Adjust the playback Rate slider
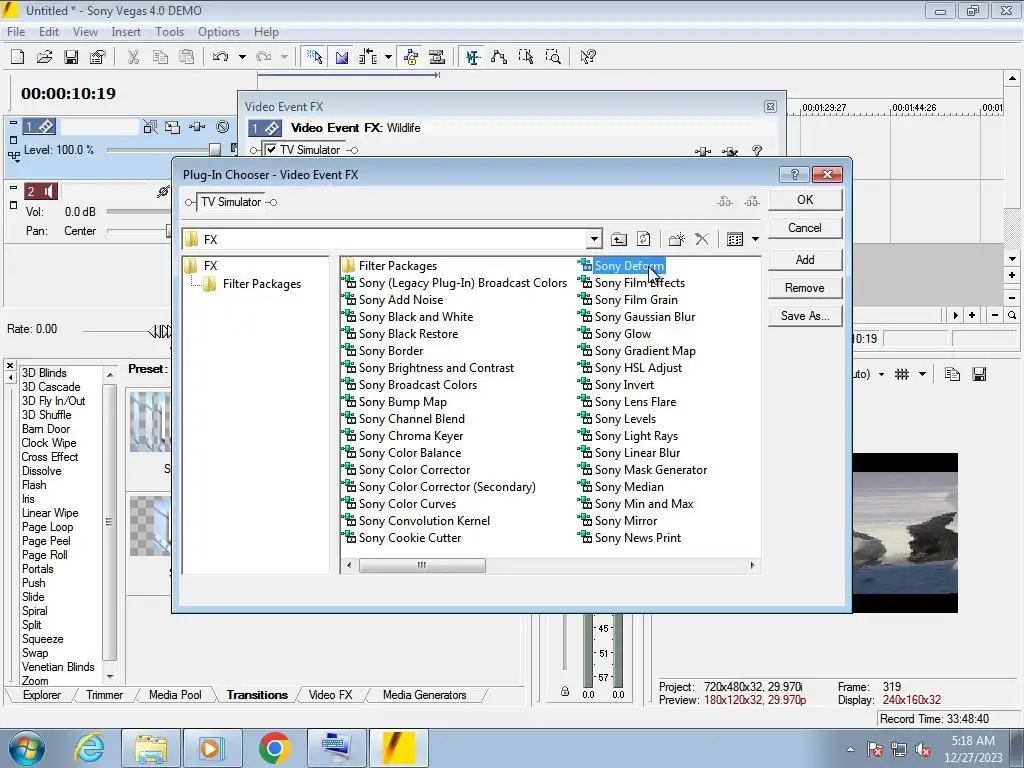The height and width of the screenshot is (768, 1024). click(160, 330)
